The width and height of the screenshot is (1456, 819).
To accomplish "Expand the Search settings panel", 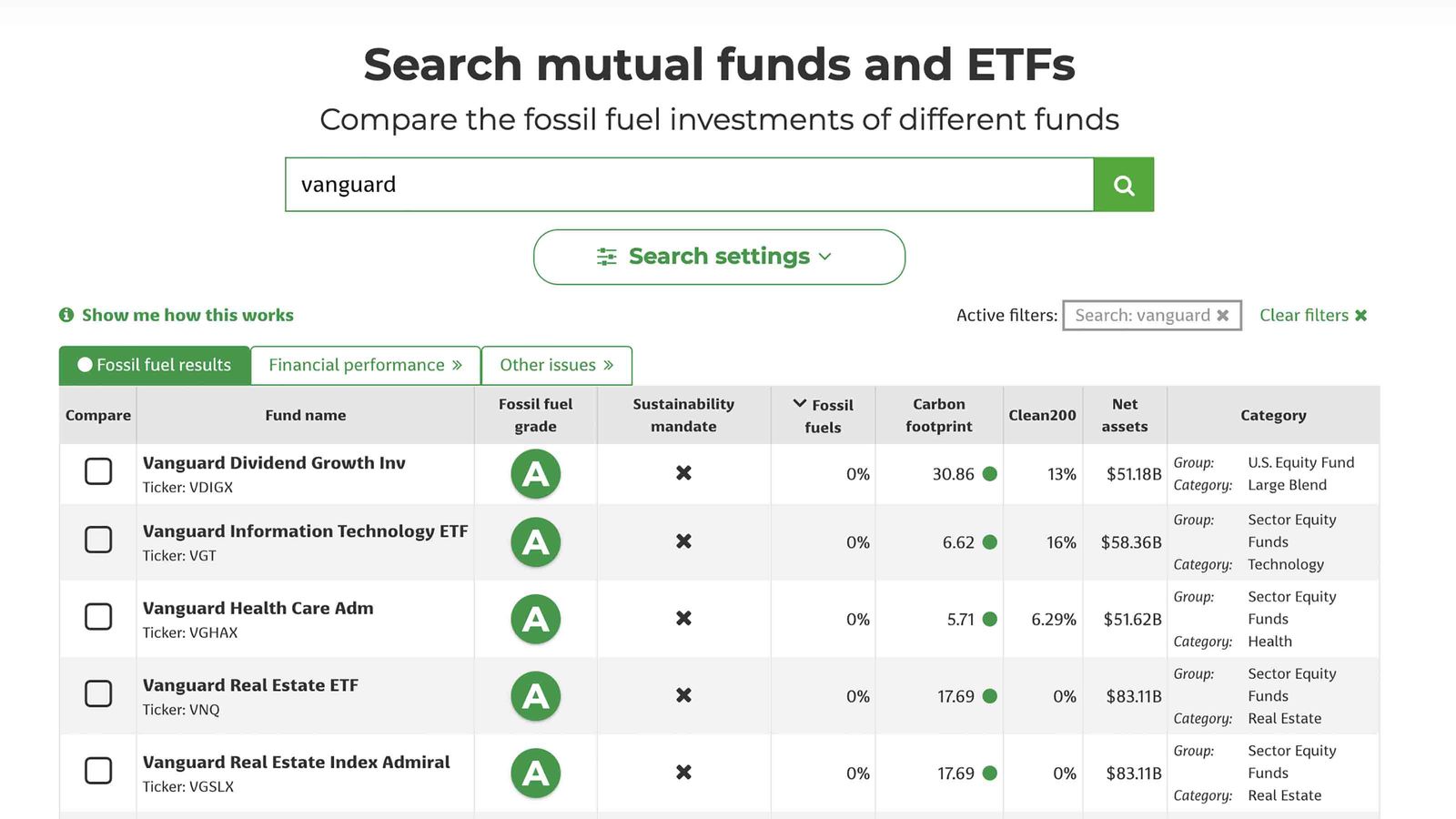I will pos(718,256).
